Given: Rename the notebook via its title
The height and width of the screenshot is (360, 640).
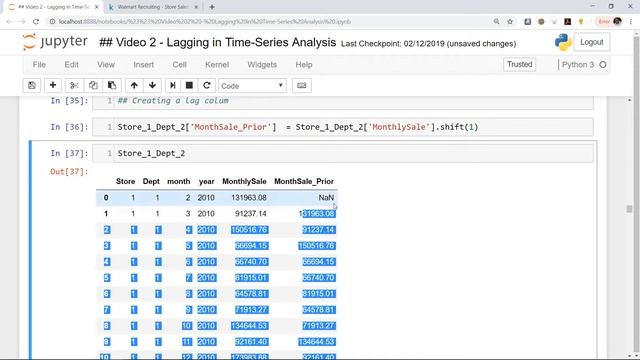Looking at the screenshot, I should coord(218,42).
